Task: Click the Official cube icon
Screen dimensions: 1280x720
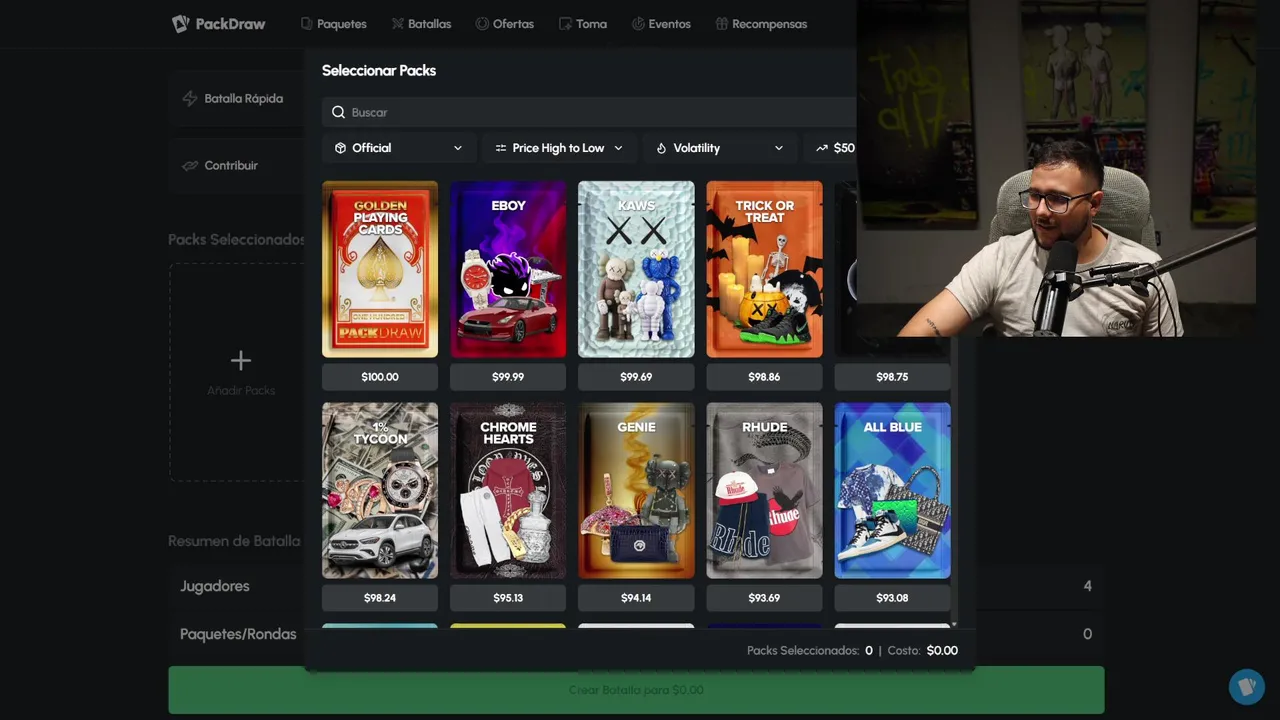Action: tap(340, 148)
